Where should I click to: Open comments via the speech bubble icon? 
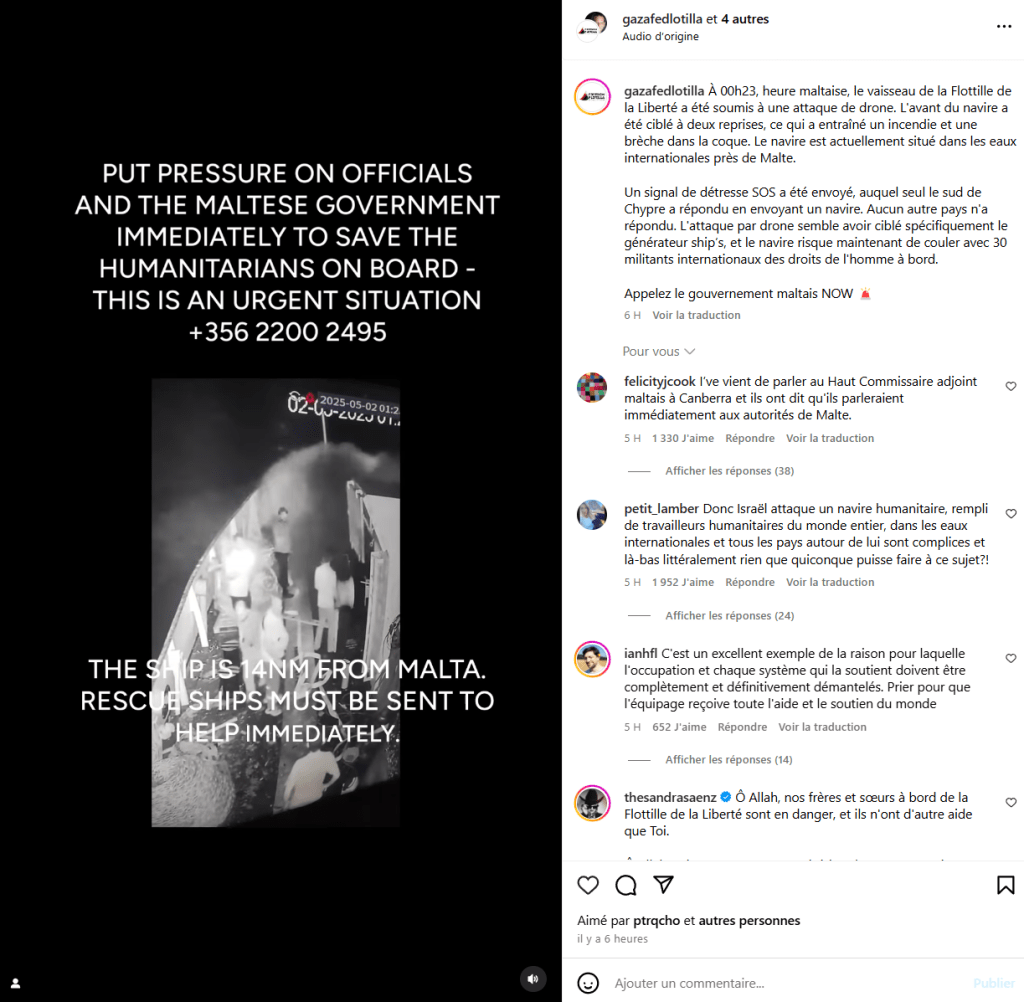pyautogui.click(x=626, y=885)
